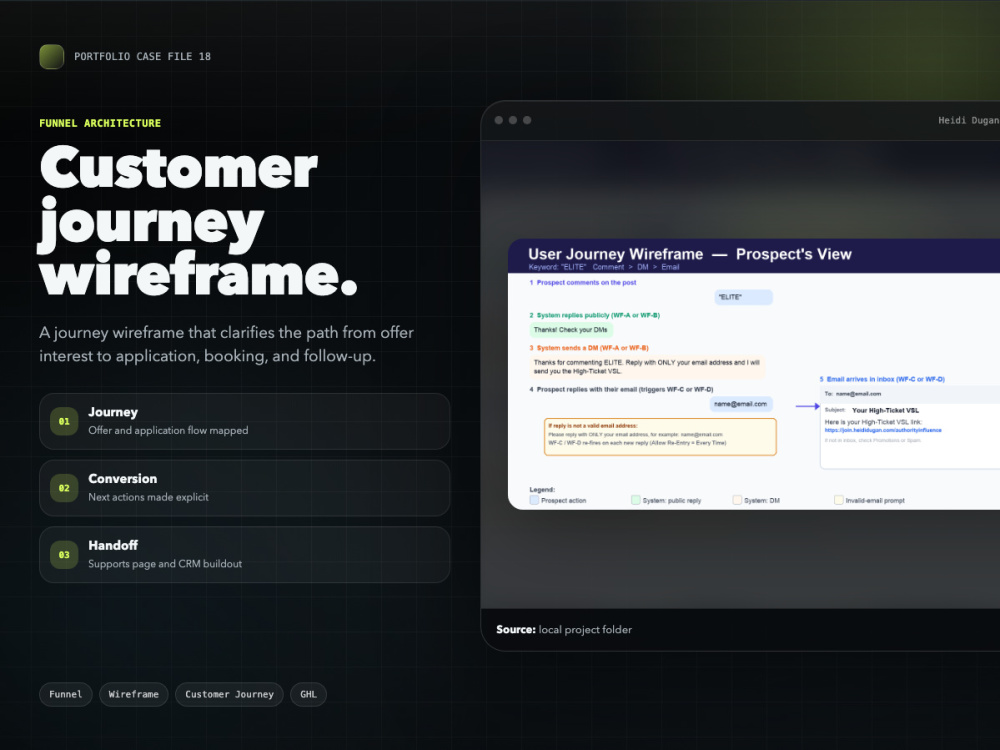Click the journey wireframe description paragraph
Screen dimensions: 1000x750
coord(226,344)
